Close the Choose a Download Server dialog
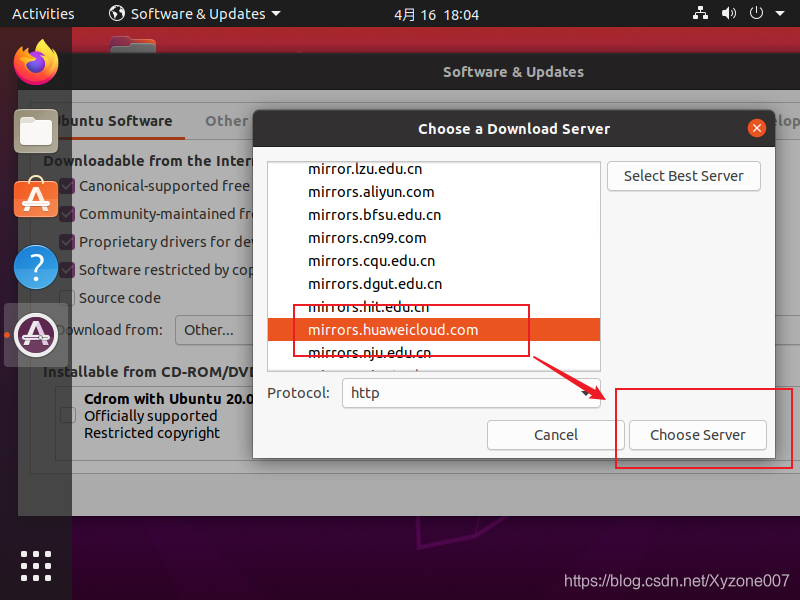The image size is (800, 600). (757, 128)
